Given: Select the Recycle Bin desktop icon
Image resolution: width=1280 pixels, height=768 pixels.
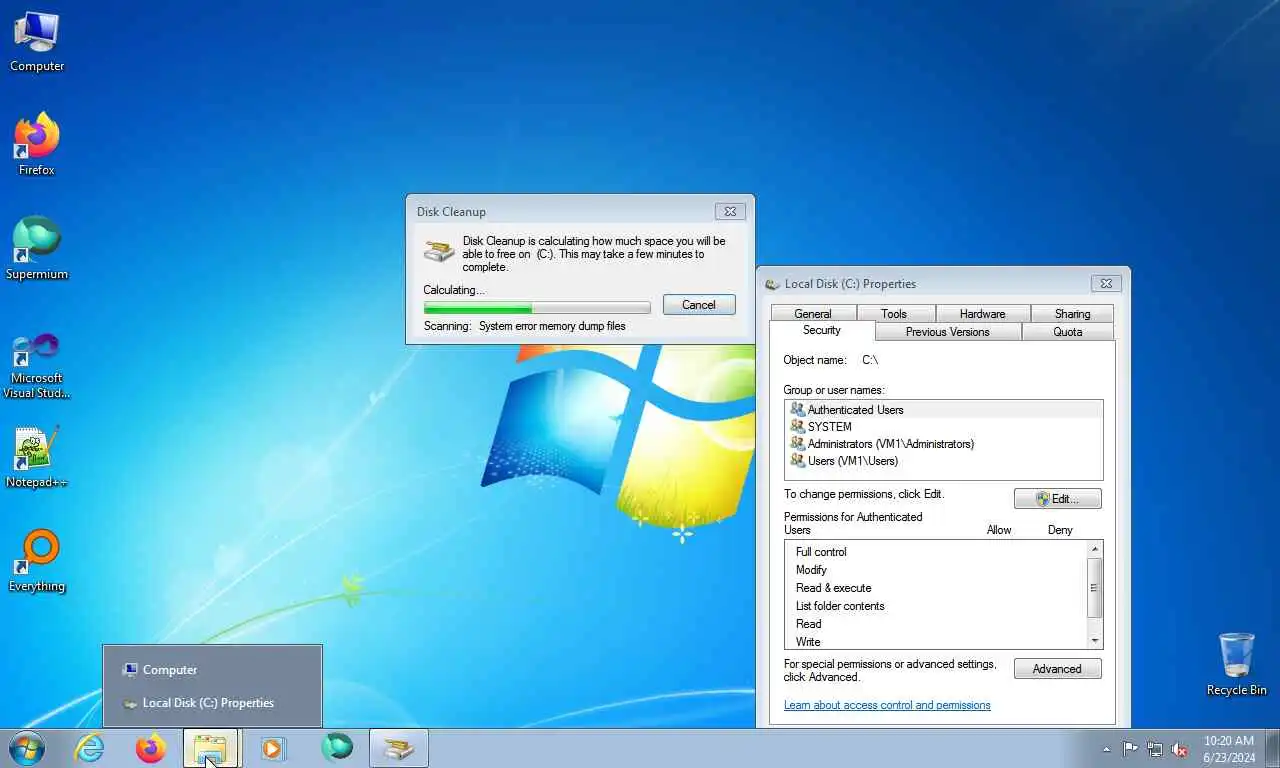Looking at the screenshot, I should 1236,664.
